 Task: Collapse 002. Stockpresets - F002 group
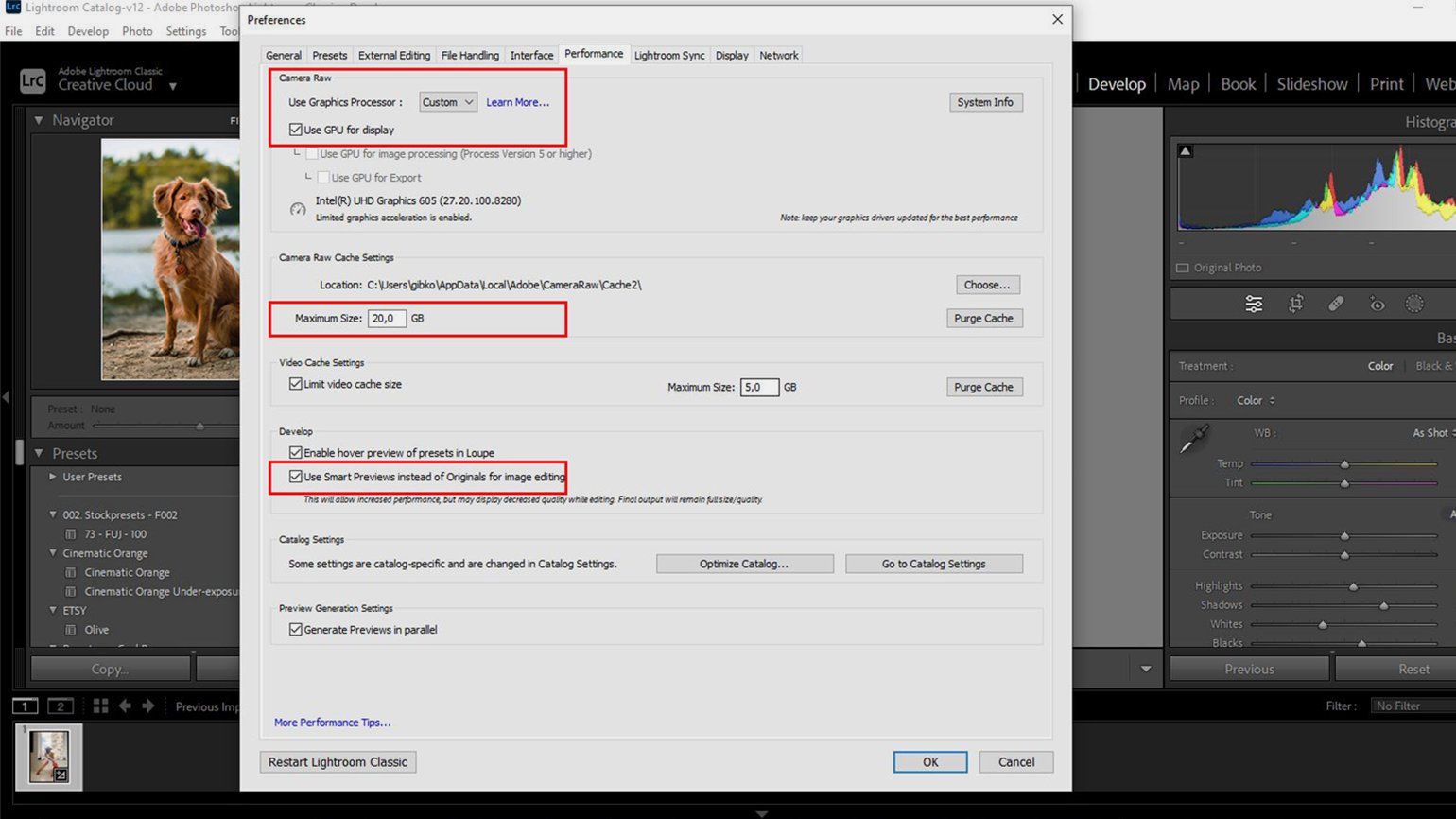[x=53, y=514]
